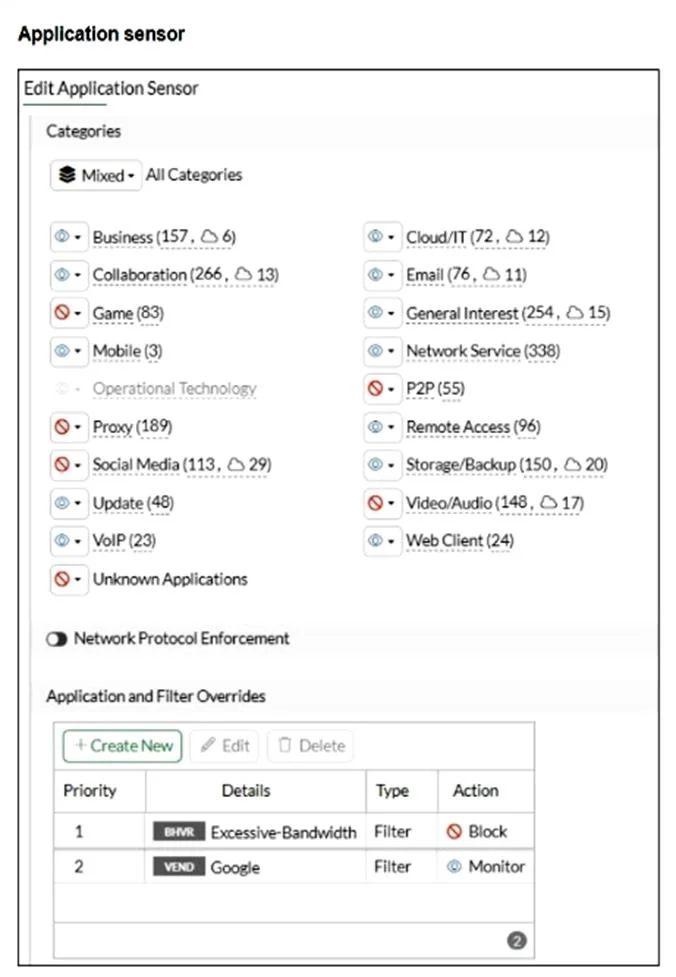The height and width of the screenshot is (977, 676).
Task: Click the block icon beside Unknown Applications
Action: click(62, 579)
